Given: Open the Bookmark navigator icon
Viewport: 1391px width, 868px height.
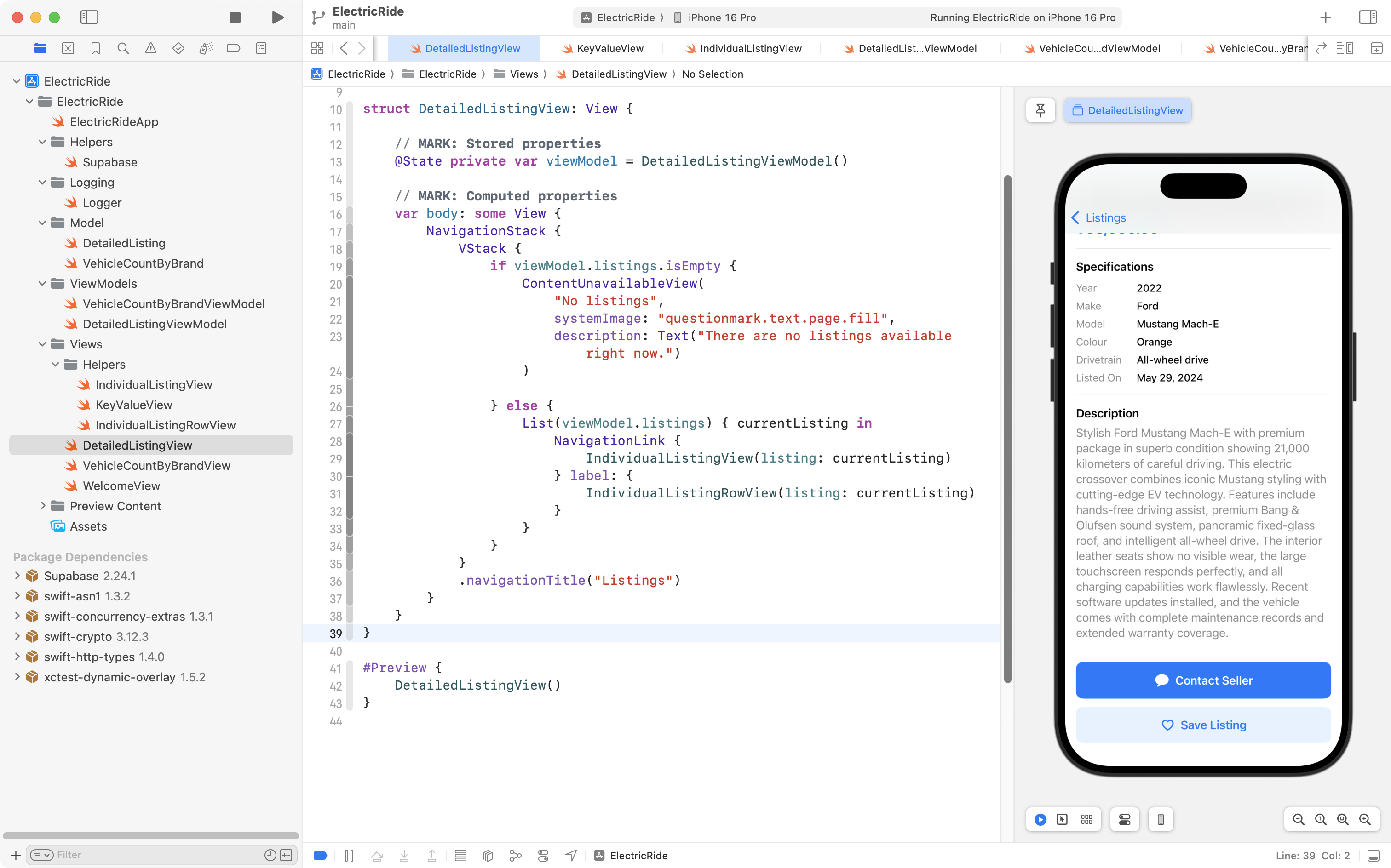Looking at the screenshot, I should click(95, 48).
